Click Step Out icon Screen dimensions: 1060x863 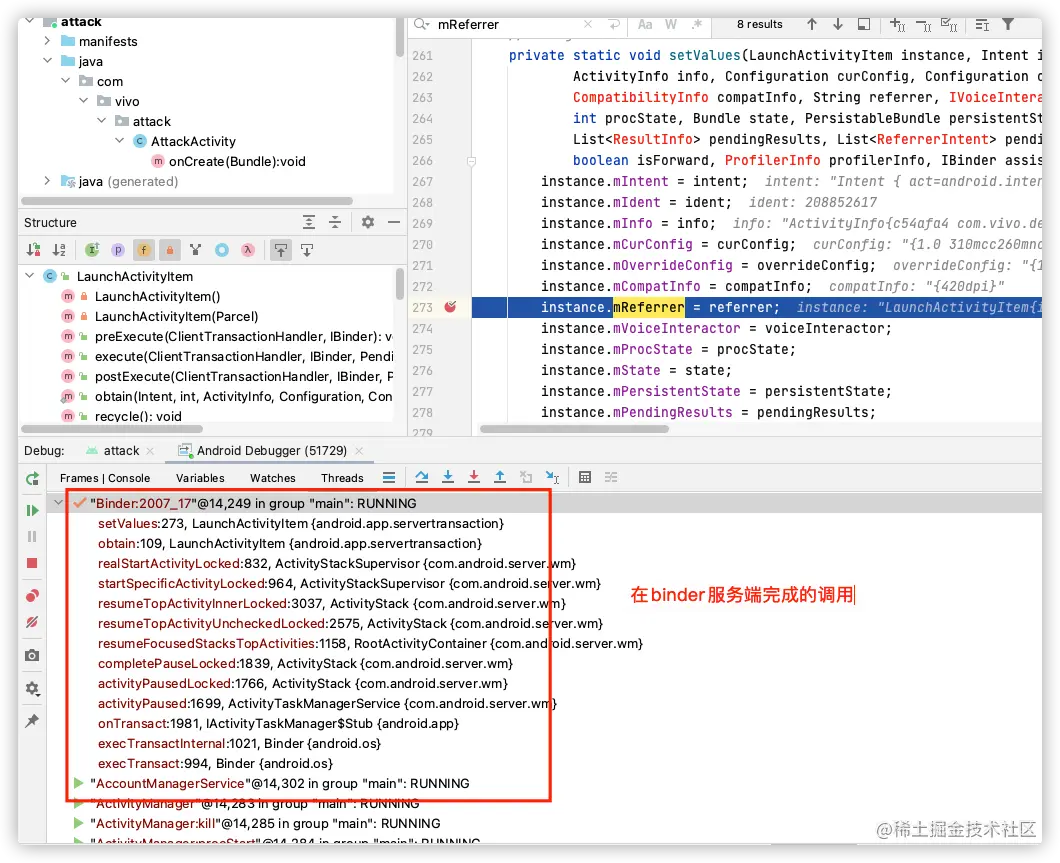[x=500, y=477]
